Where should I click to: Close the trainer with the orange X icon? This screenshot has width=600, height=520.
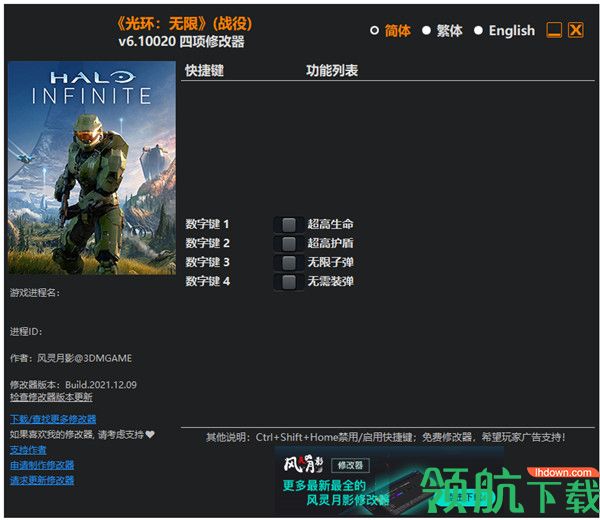click(x=576, y=30)
